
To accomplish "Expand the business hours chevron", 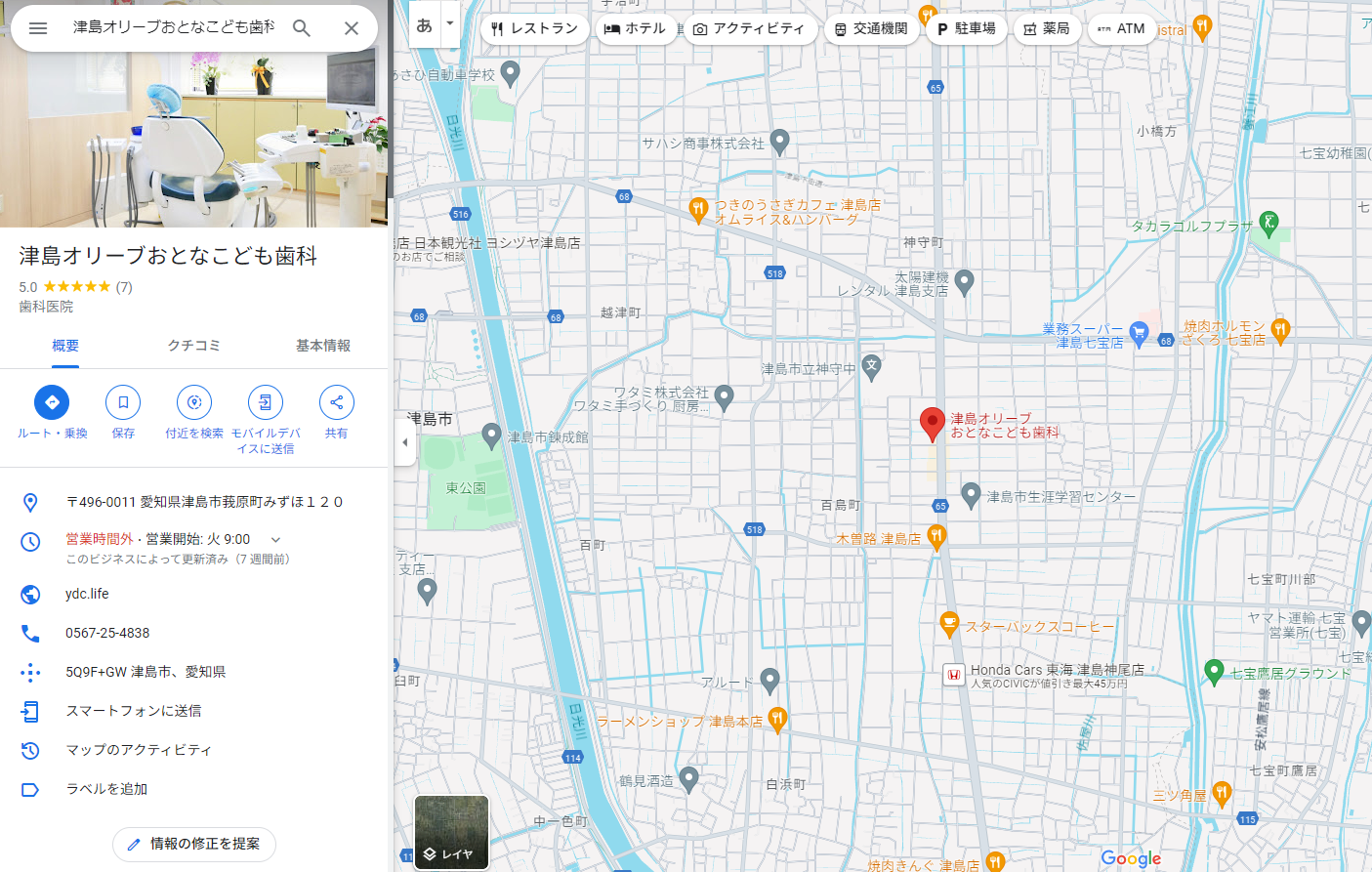I will click(275, 539).
